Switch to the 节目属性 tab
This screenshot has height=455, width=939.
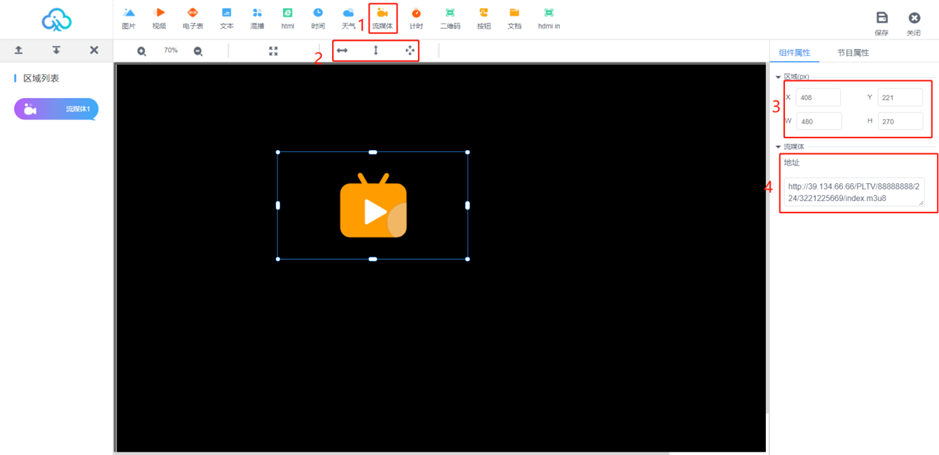[x=853, y=52]
